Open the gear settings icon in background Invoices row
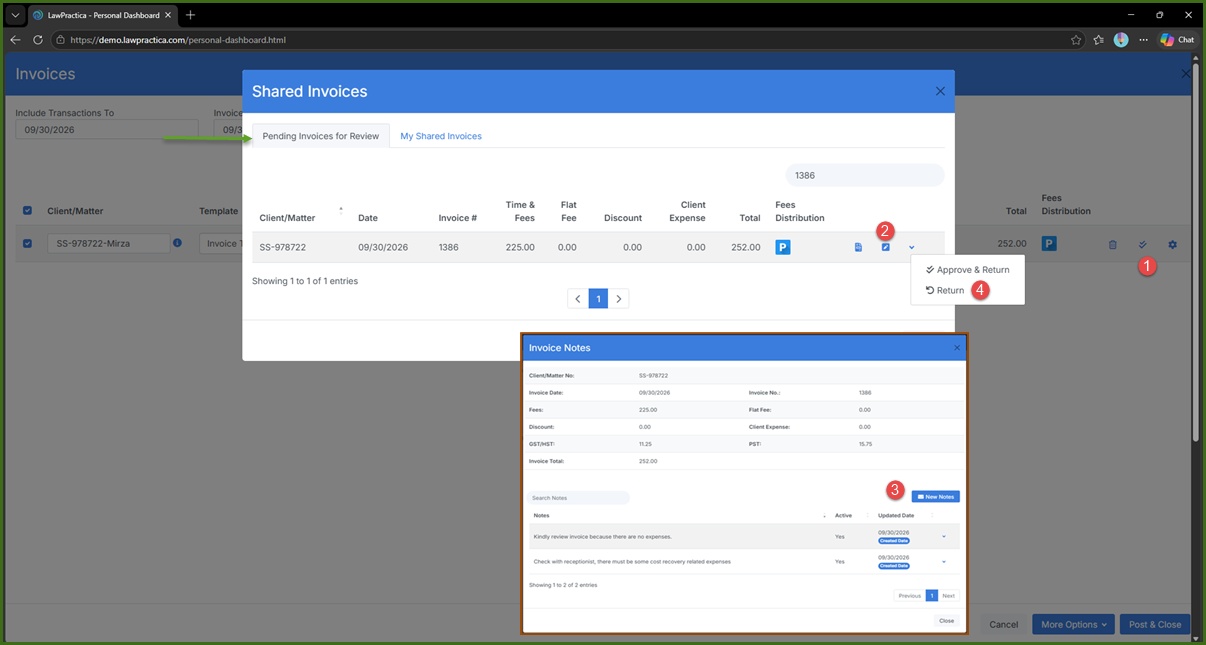Screen dimensions: 1206x645 (x=1173, y=244)
